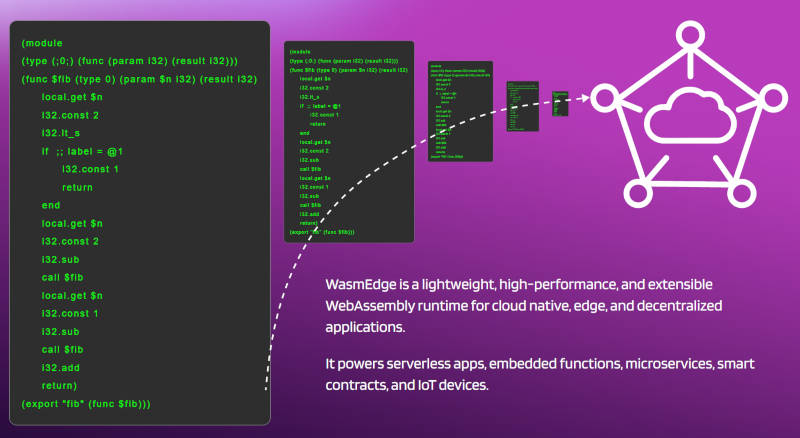Click the "i32.add" line in the large code panel
The height and width of the screenshot is (438, 800).
coord(61,368)
